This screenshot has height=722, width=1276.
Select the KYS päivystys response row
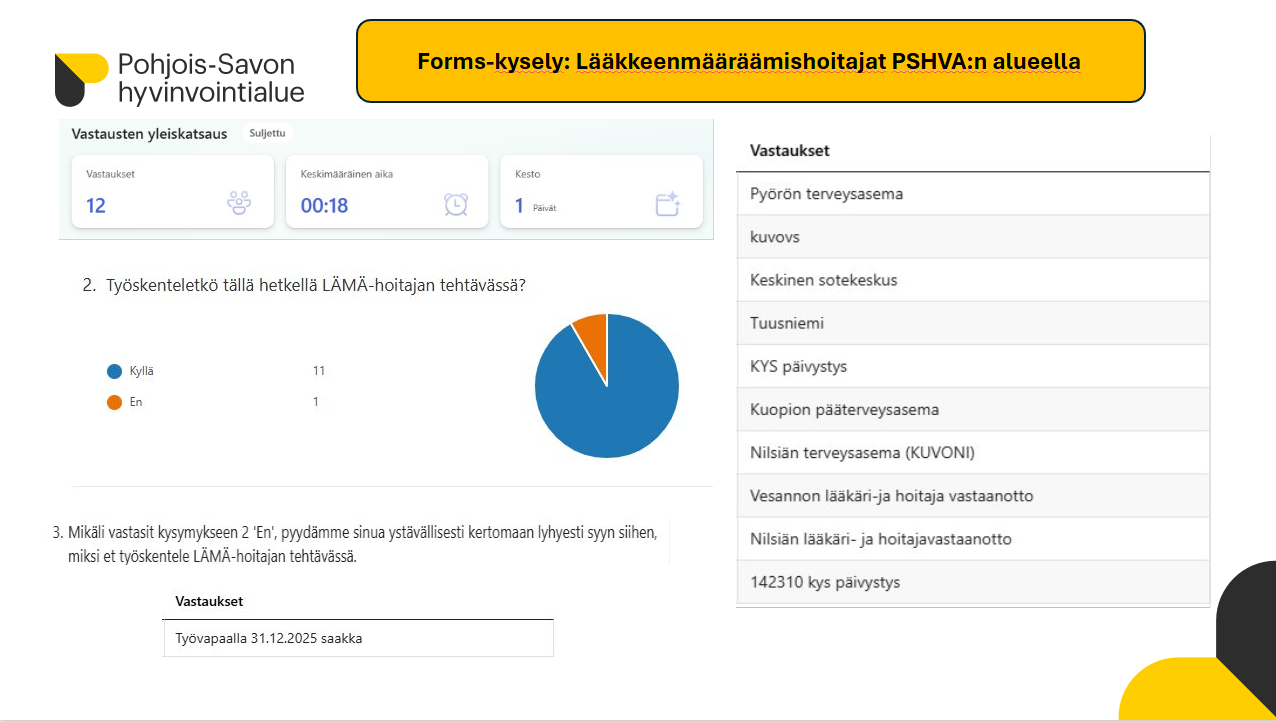[x=972, y=366]
